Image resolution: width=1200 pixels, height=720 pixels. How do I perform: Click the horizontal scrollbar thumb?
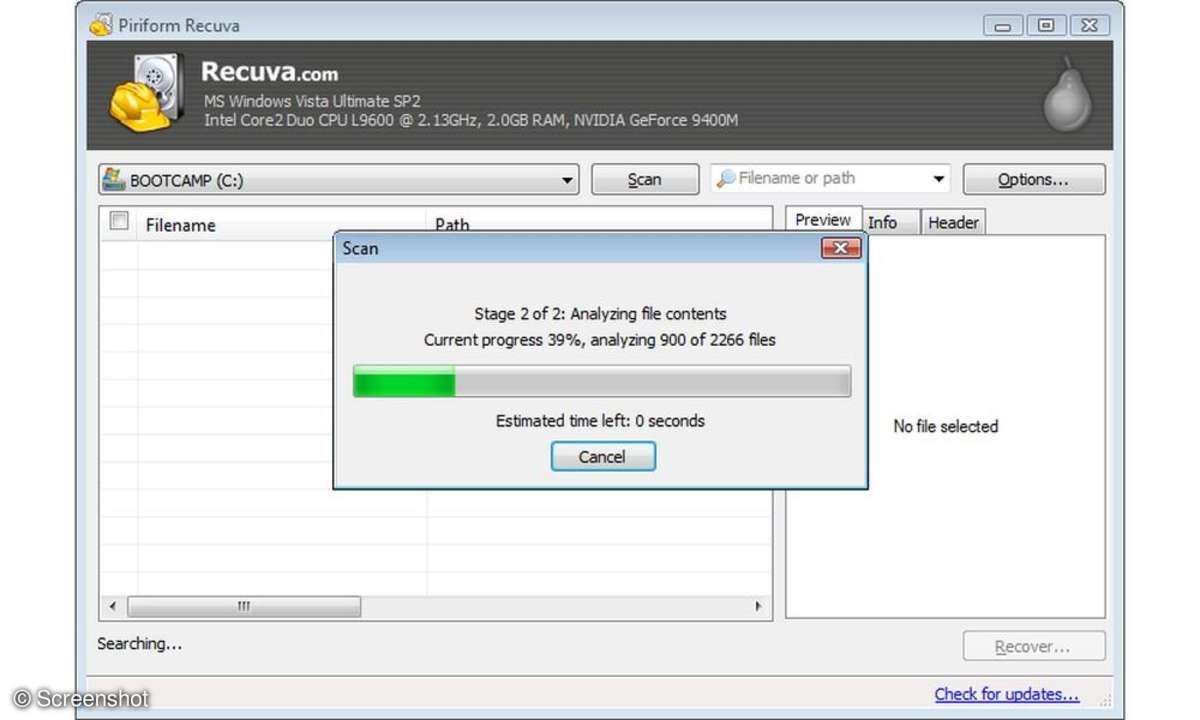[x=244, y=607]
